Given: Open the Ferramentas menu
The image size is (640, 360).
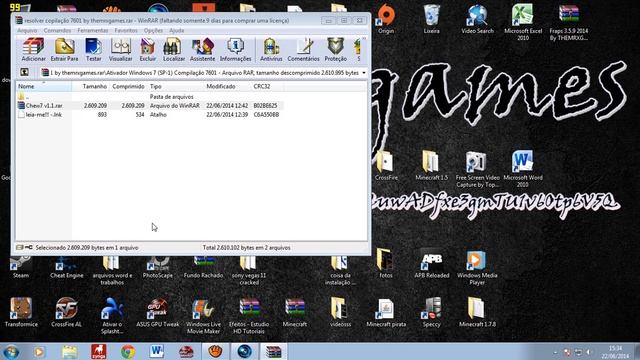Looking at the screenshot, I should (93, 31).
